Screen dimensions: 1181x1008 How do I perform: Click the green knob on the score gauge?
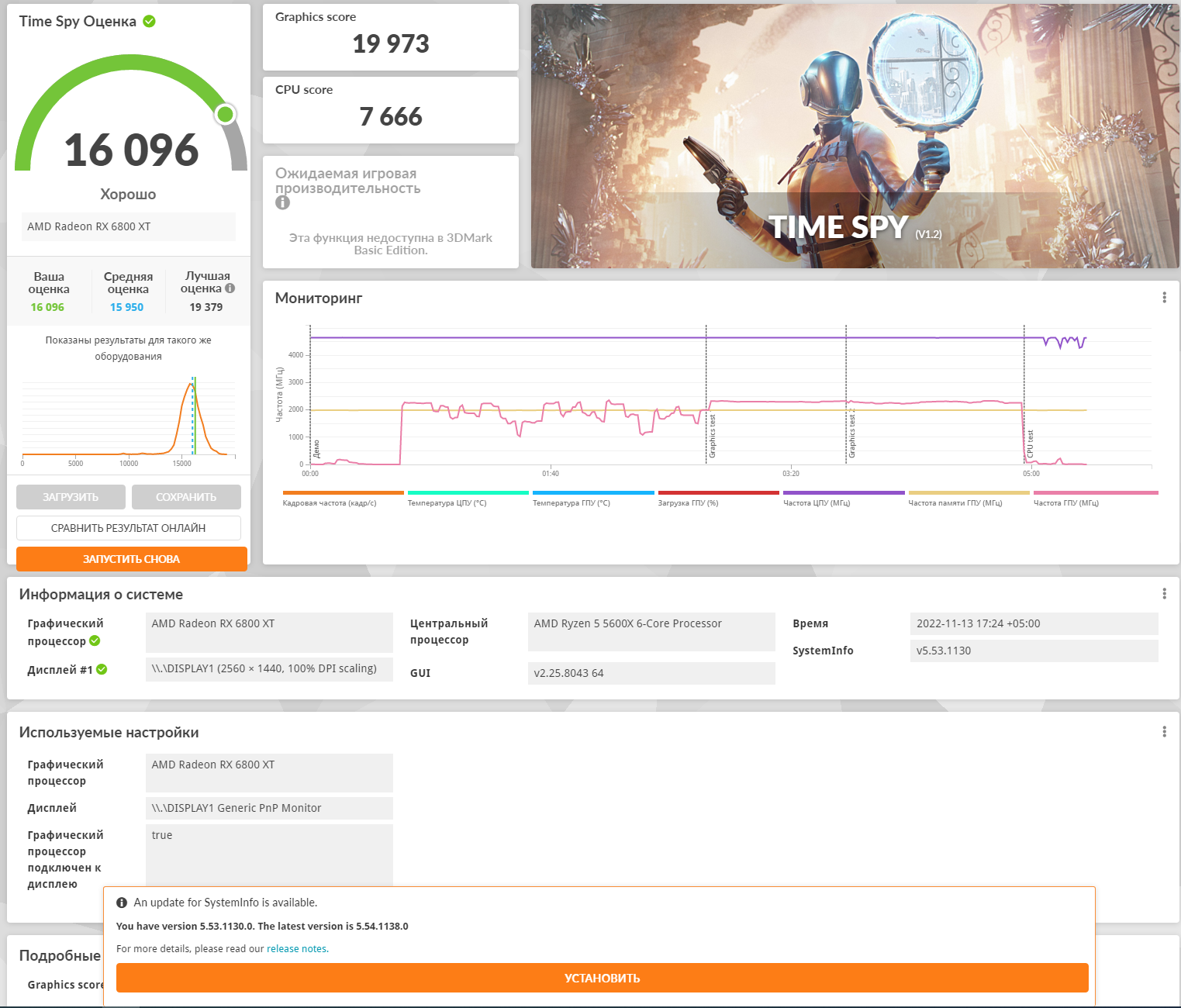225,115
